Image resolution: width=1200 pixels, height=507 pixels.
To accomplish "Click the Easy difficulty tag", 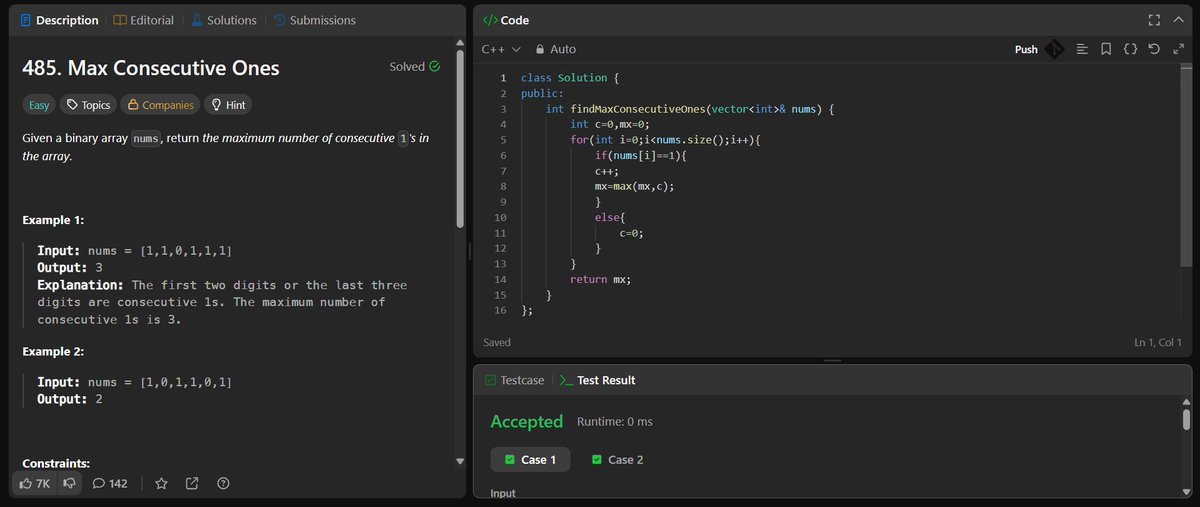I will 39,105.
